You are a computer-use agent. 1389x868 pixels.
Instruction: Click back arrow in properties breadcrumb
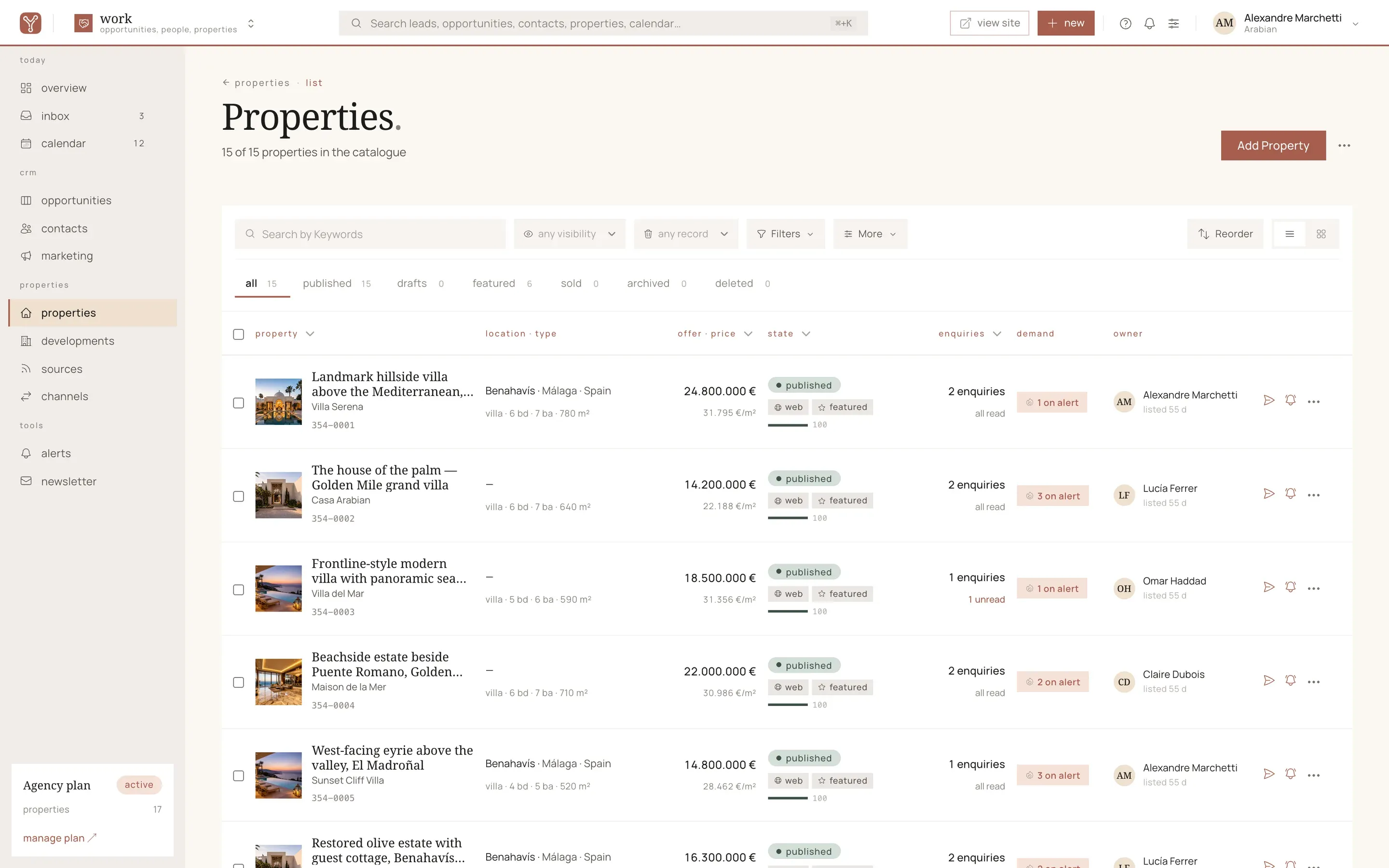226,82
